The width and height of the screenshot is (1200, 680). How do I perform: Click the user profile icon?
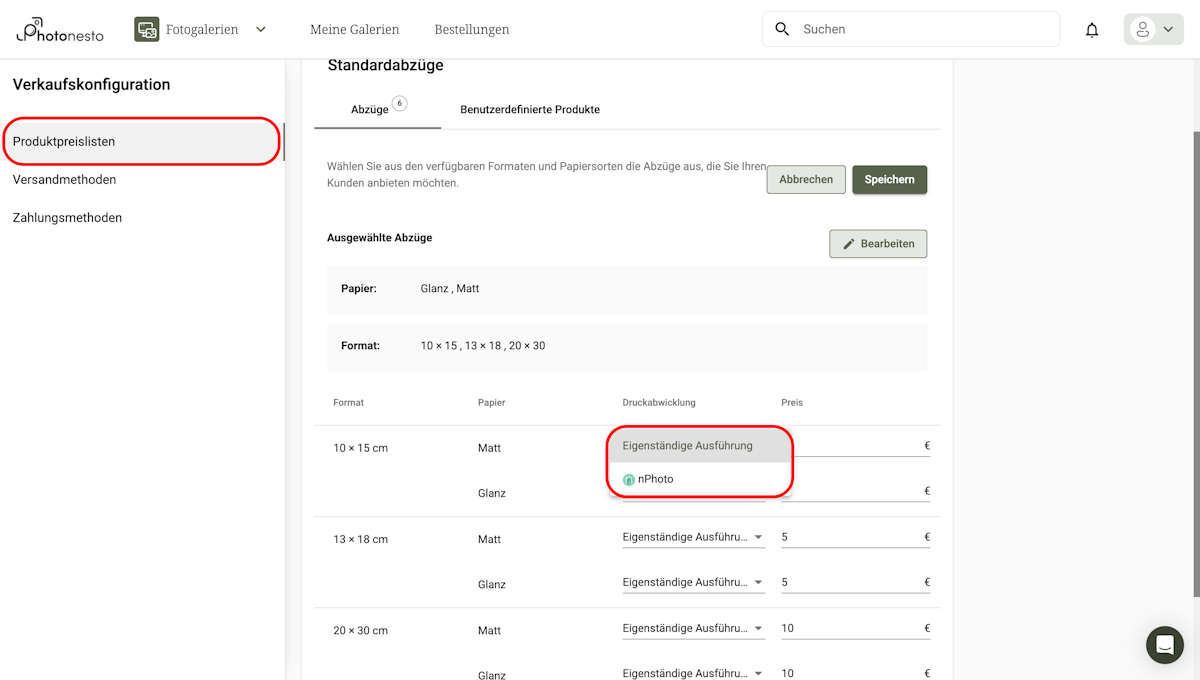tap(1141, 29)
